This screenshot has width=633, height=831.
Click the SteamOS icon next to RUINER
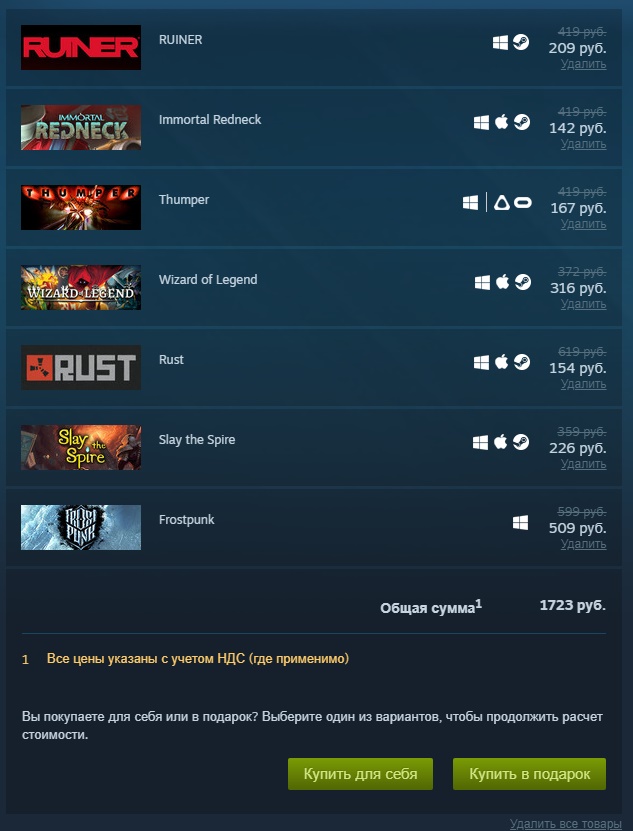click(521, 42)
